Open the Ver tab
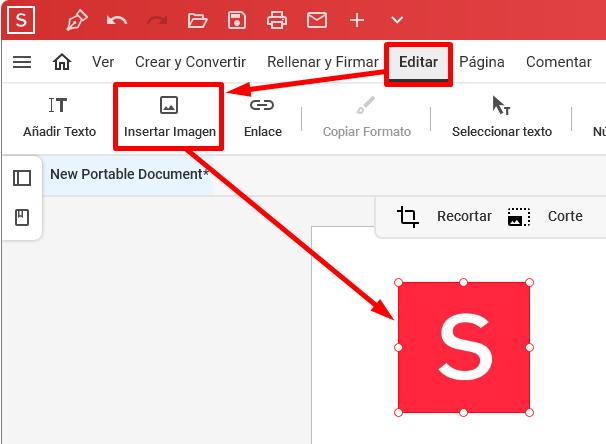 (103, 62)
